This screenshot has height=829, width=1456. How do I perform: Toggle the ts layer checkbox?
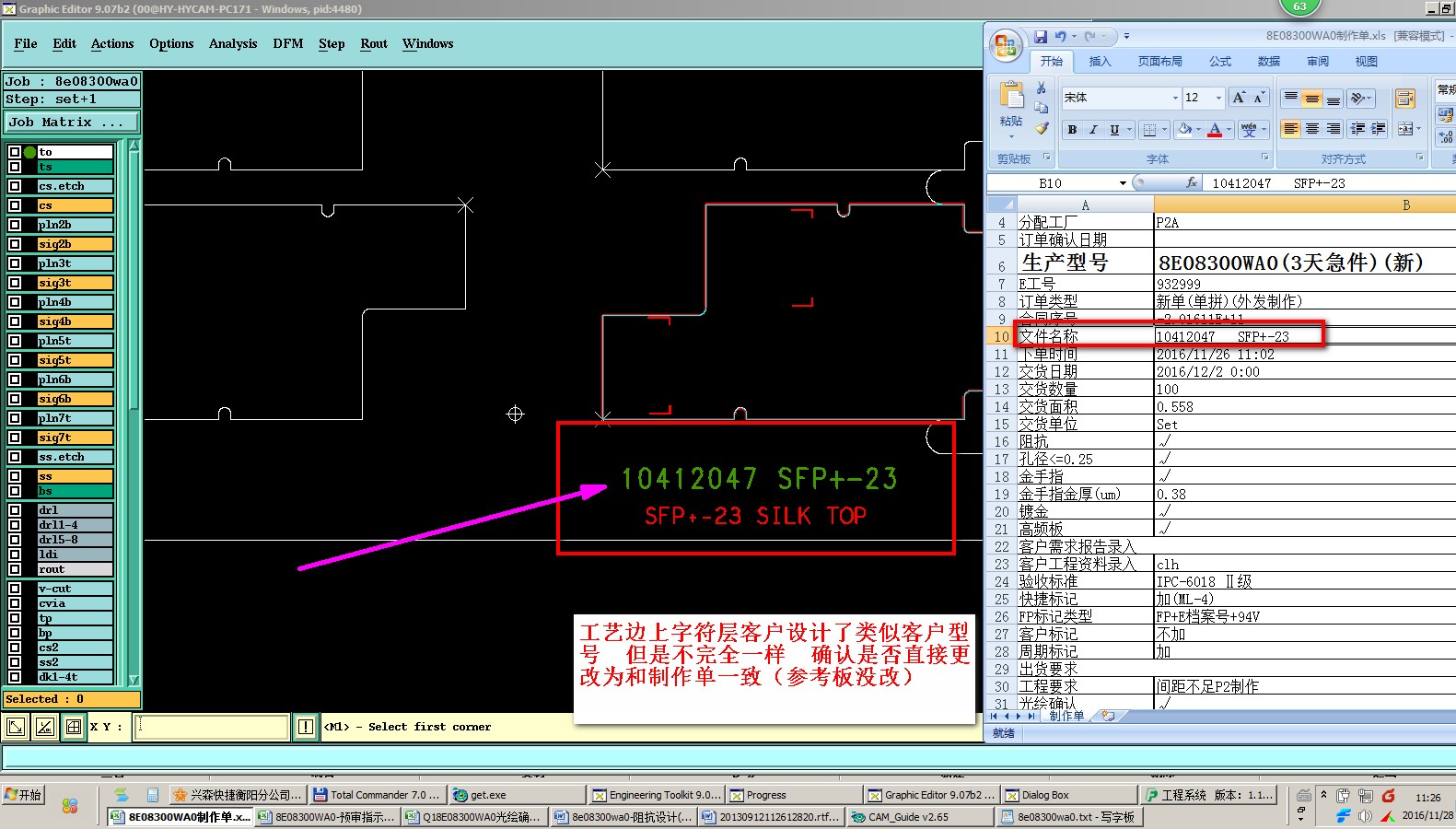click(15, 167)
